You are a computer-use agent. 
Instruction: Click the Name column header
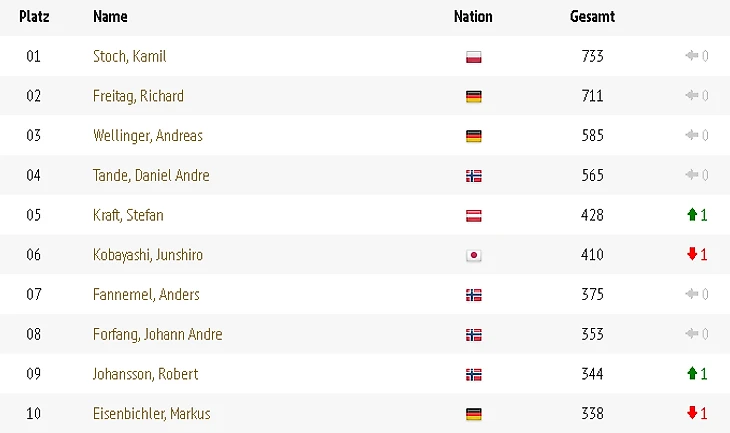110,16
